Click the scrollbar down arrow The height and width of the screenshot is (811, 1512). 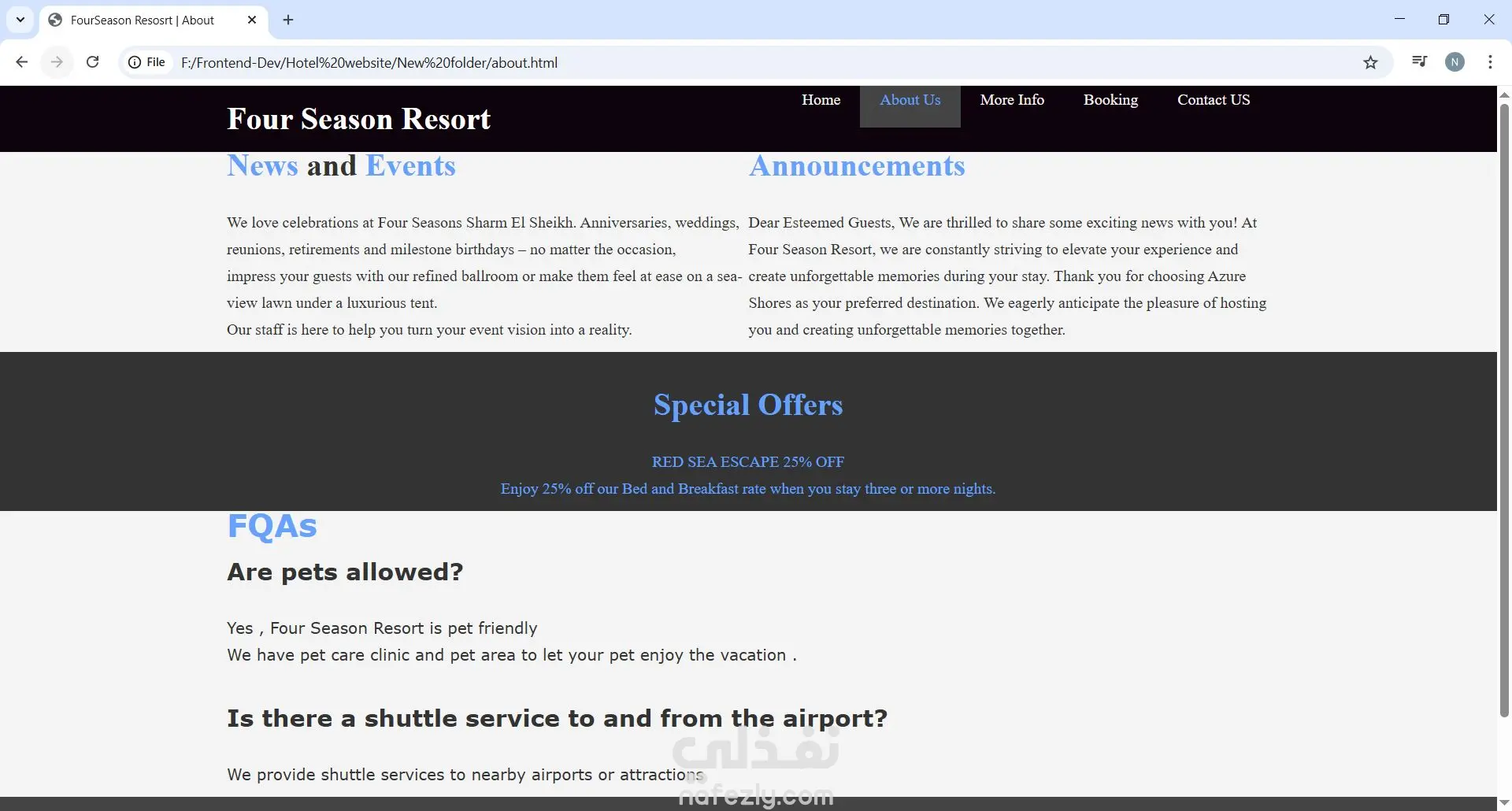tap(1504, 802)
